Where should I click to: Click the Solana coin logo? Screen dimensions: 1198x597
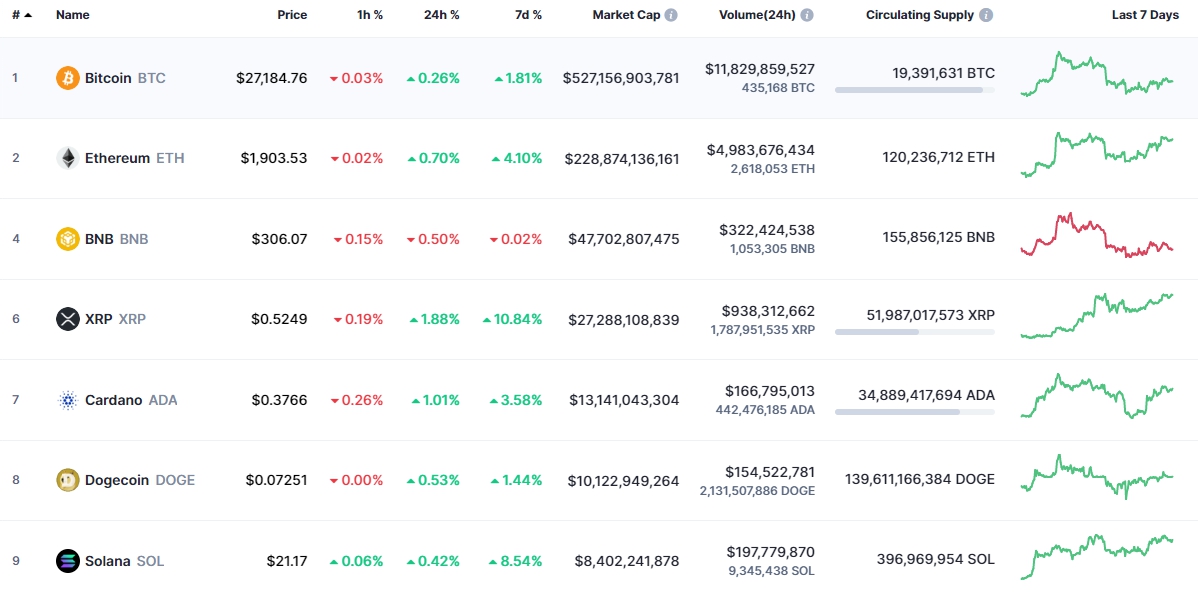(x=68, y=561)
